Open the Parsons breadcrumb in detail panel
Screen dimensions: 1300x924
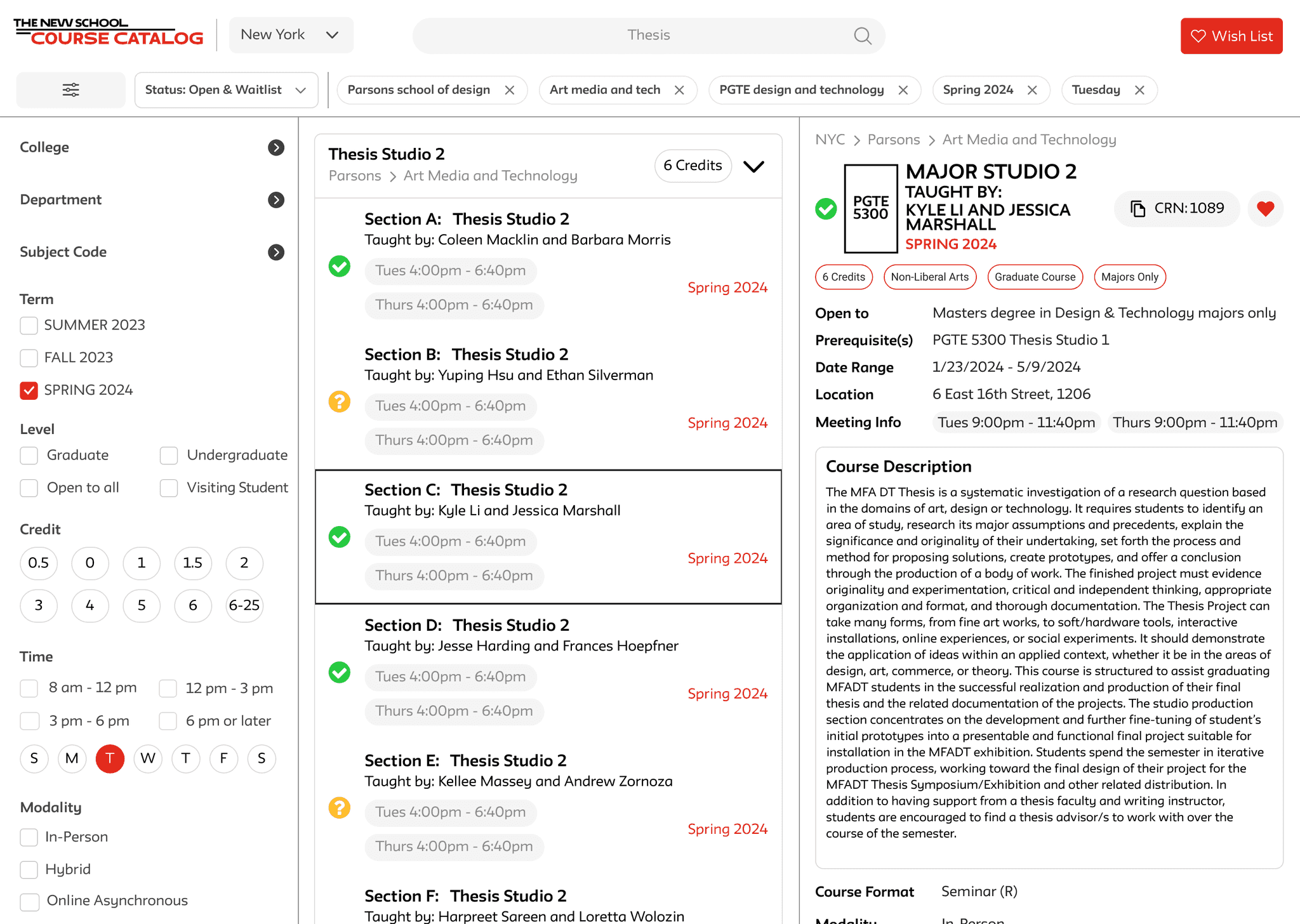coord(894,140)
